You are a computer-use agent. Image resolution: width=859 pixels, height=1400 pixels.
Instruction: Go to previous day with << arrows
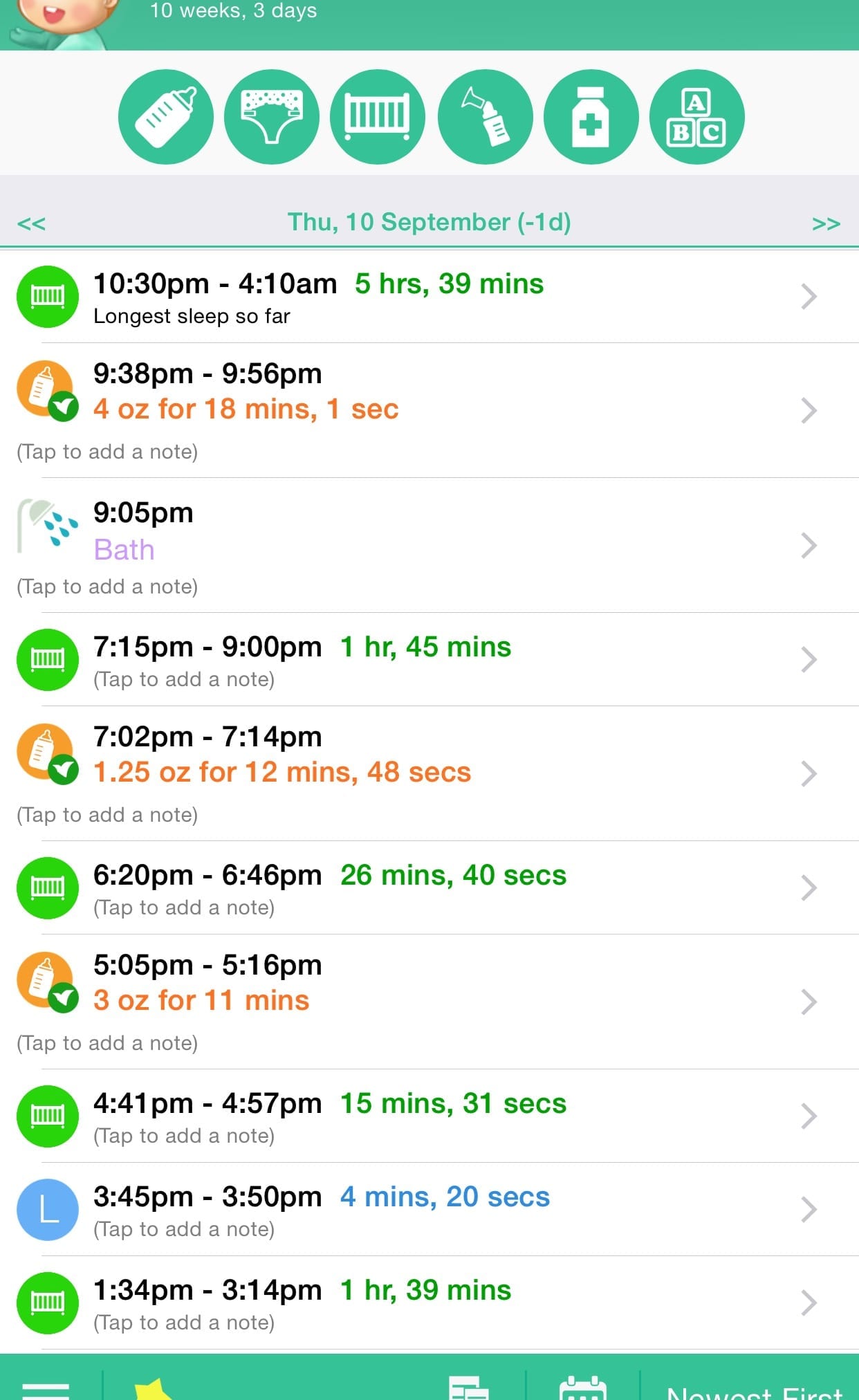pos(31,223)
